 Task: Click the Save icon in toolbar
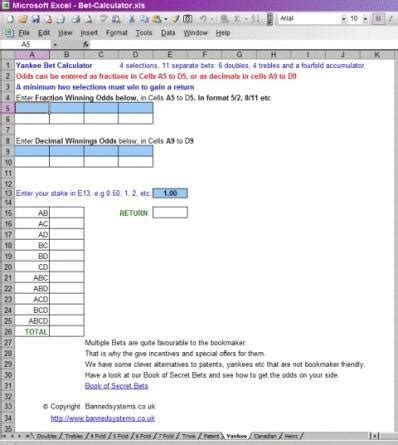pyautogui.click(x=35, y=19)
